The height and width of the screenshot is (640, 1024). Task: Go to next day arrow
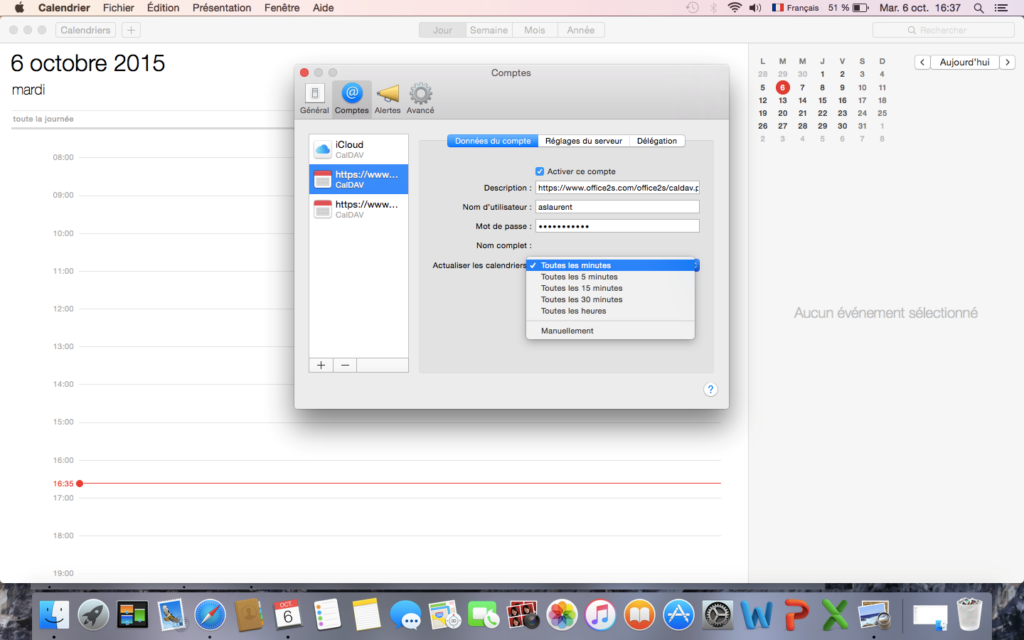click(x=1007, y=62)
